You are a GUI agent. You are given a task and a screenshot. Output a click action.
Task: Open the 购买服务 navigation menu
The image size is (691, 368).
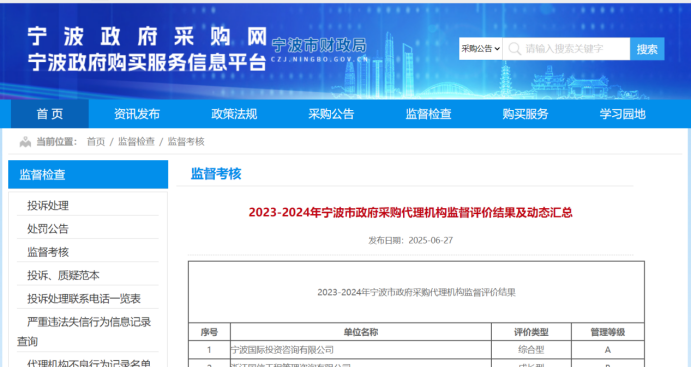tap(525, 114)
